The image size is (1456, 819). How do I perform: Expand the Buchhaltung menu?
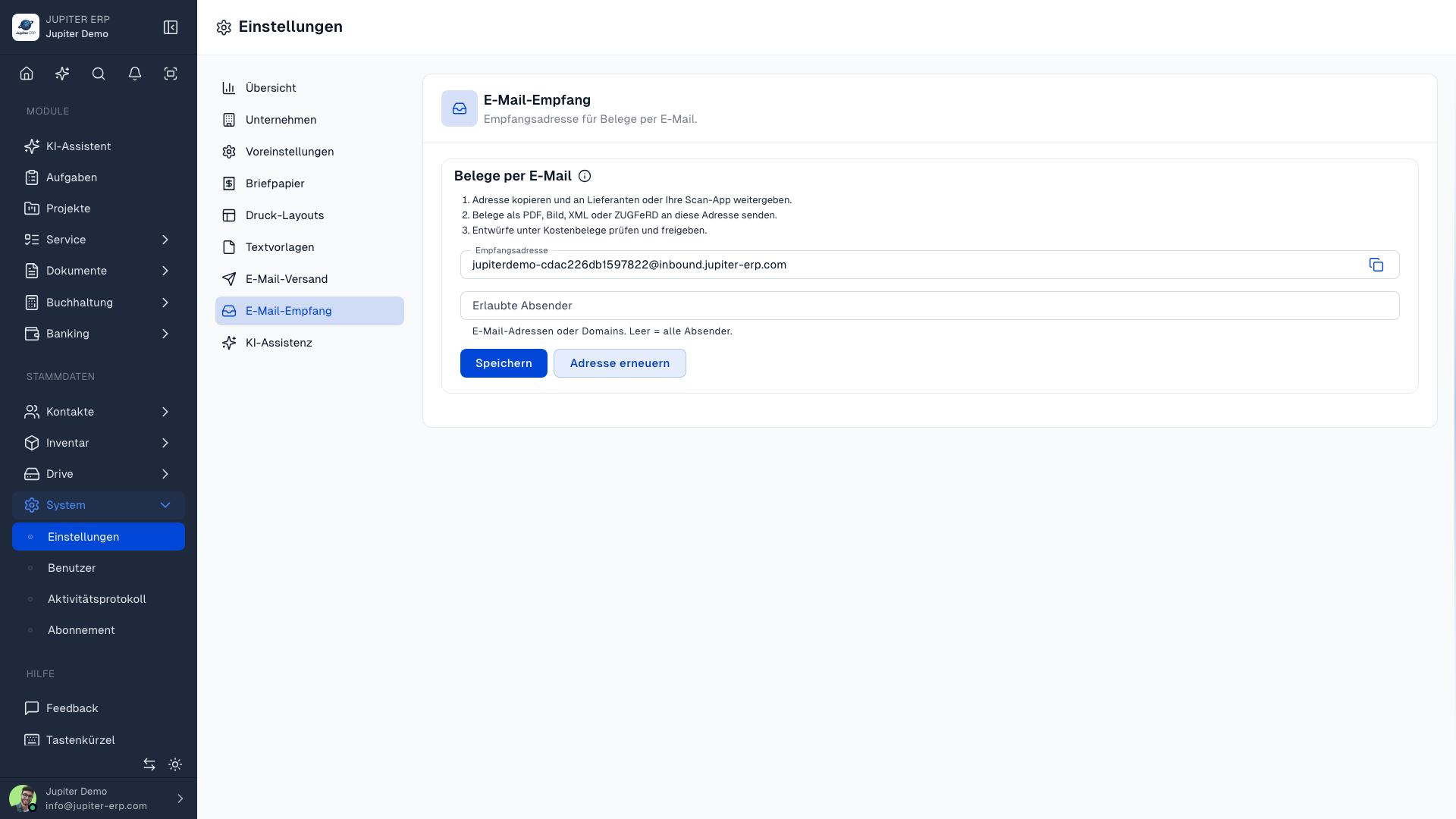point(99,303)
